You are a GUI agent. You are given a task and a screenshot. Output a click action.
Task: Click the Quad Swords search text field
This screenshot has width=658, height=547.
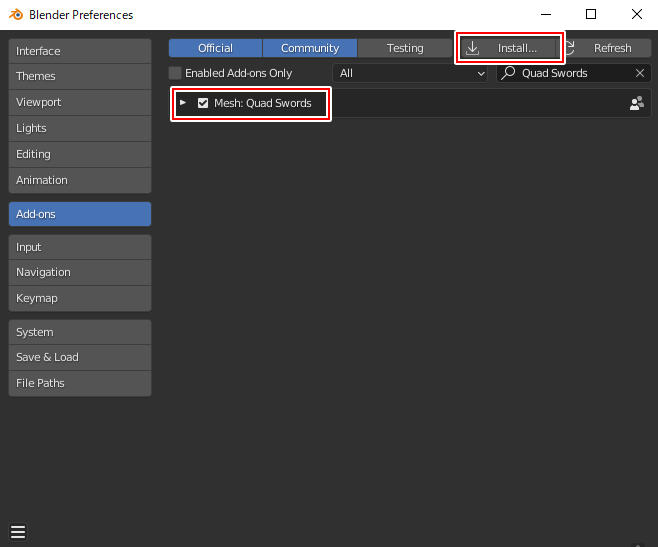572,73
